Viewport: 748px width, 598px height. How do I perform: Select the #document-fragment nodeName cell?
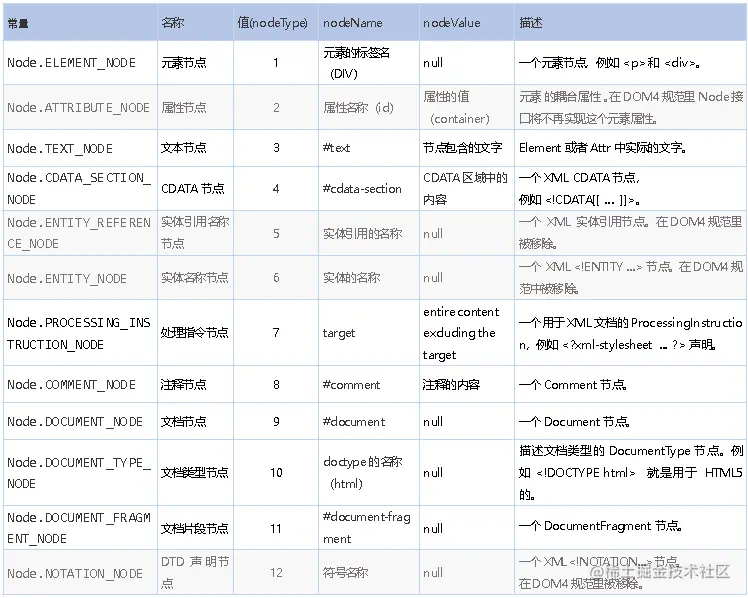coord(369,528)
